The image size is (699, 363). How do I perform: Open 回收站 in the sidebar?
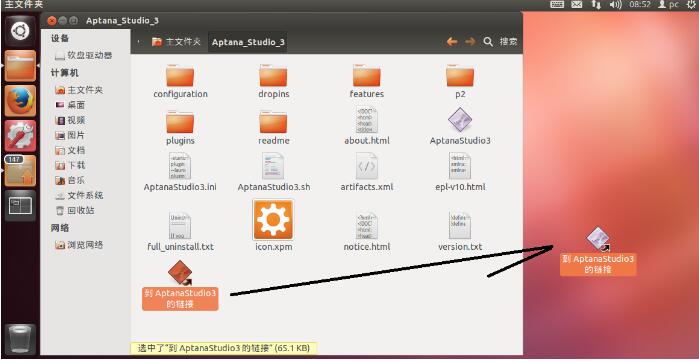(x=74, y=210)
